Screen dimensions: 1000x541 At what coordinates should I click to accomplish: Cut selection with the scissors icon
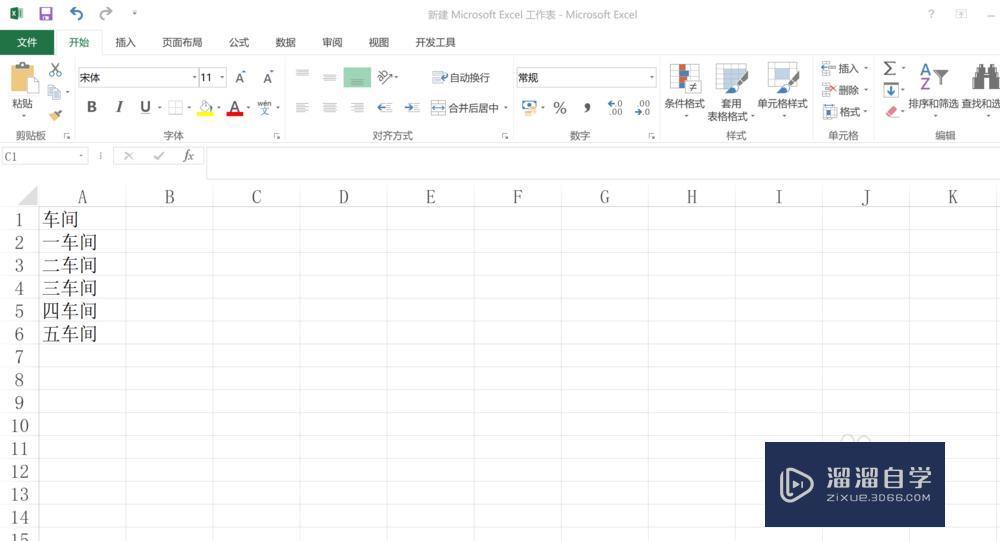[55, 70]
